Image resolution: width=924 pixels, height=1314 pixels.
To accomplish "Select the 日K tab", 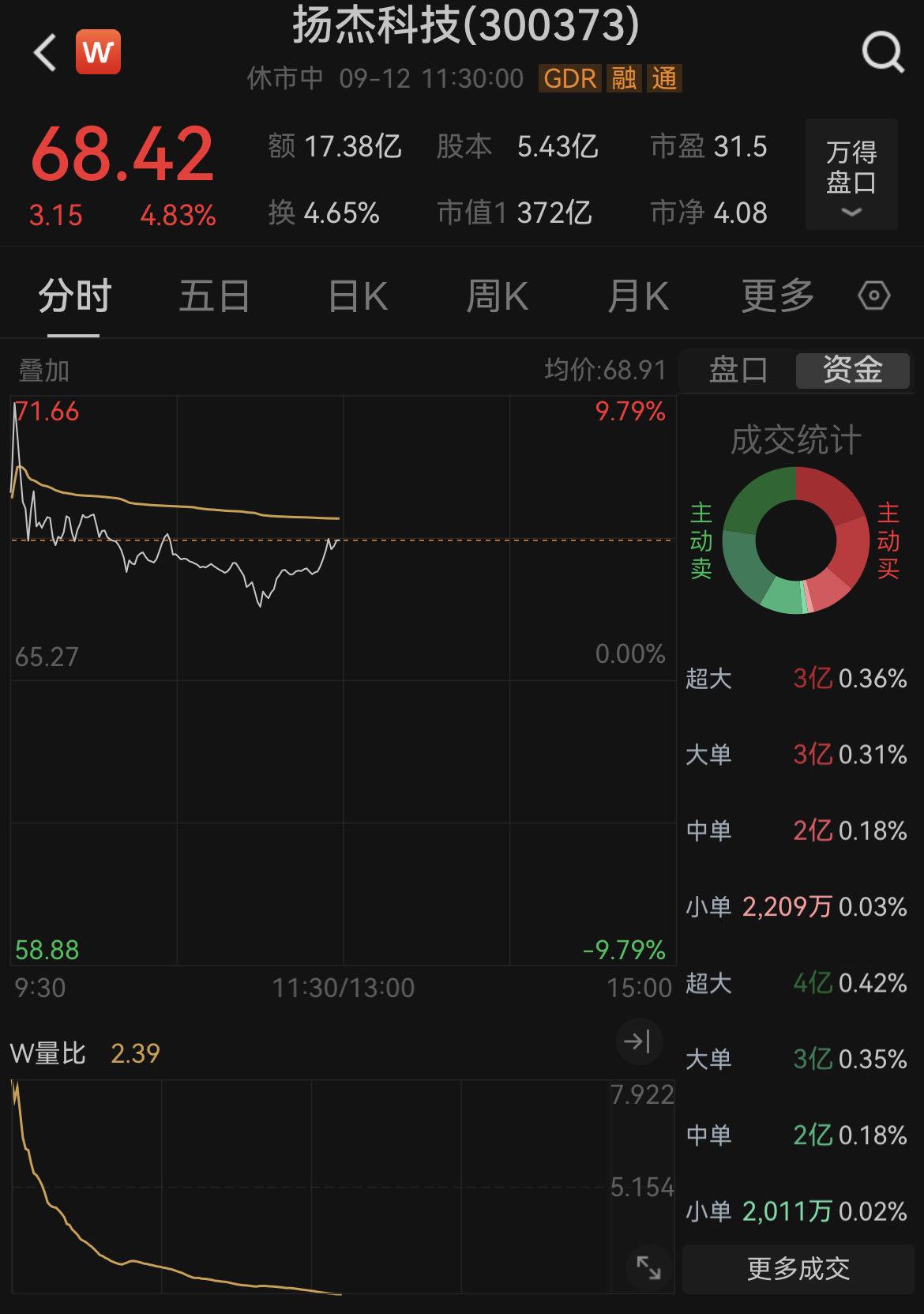I will pyautogui.click(x=358, y=297).
